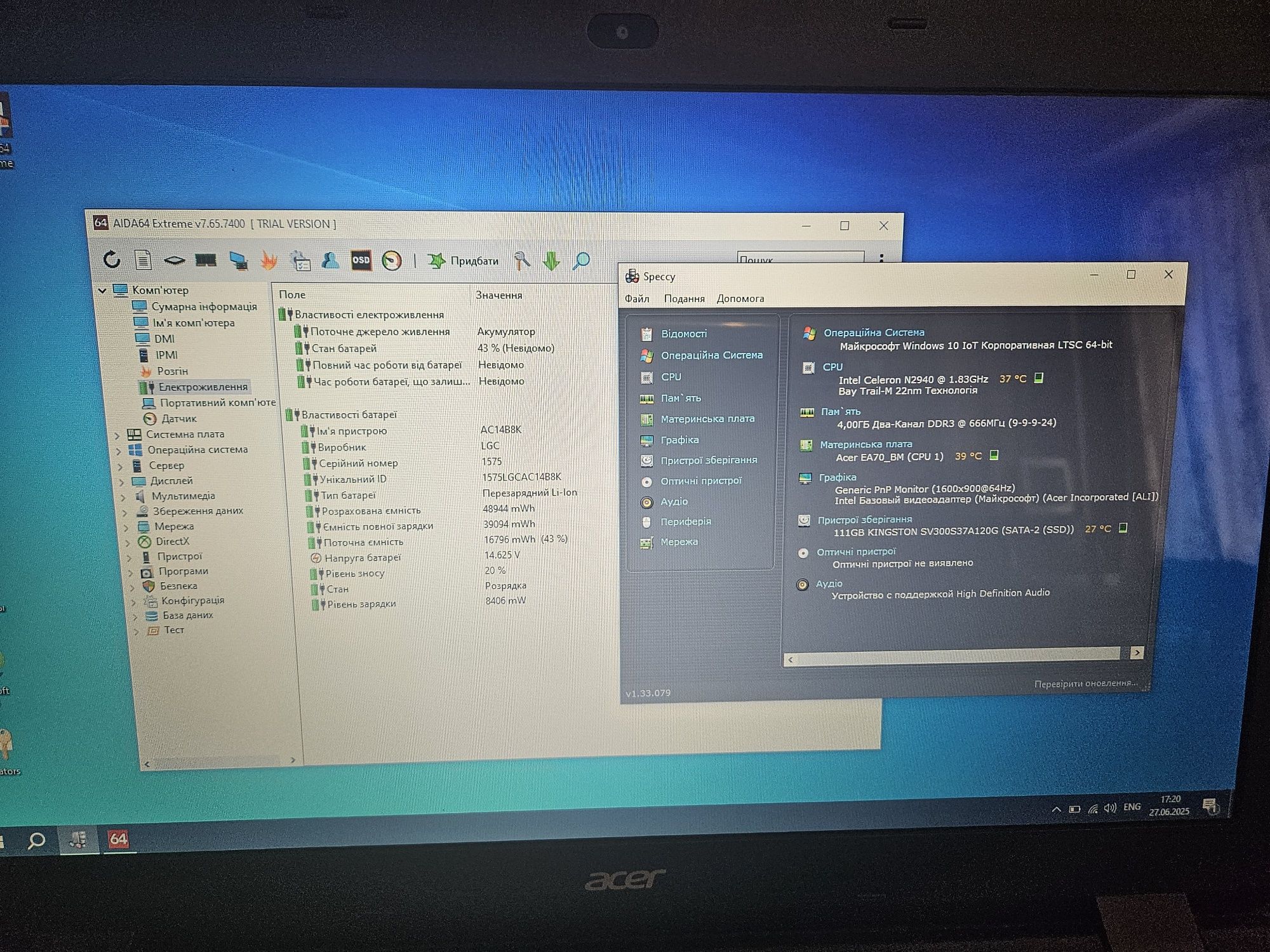The image size is (1270, 952).
Task: Open Операційна Система in Speccy sidebar
Action: (711, 355)
